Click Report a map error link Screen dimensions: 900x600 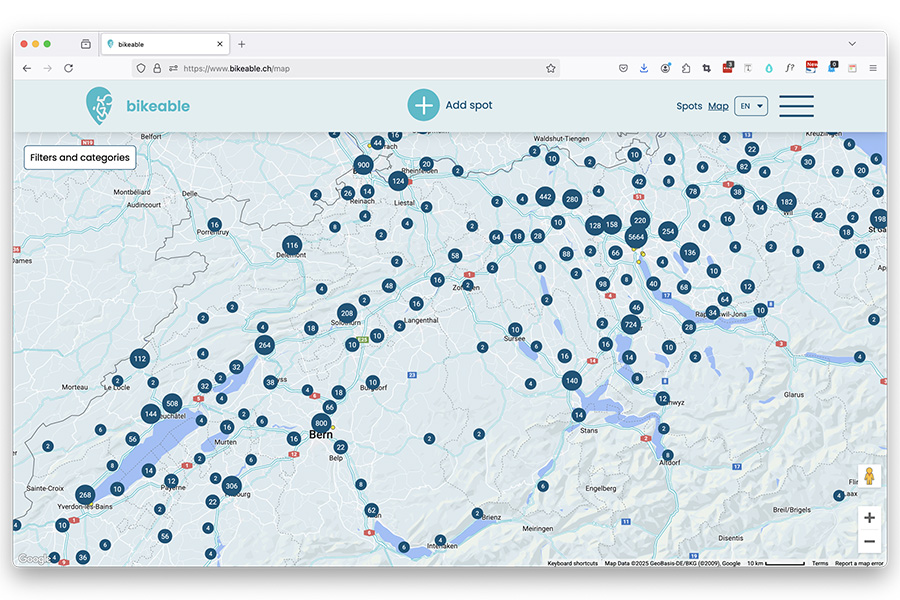coord(859,563)
